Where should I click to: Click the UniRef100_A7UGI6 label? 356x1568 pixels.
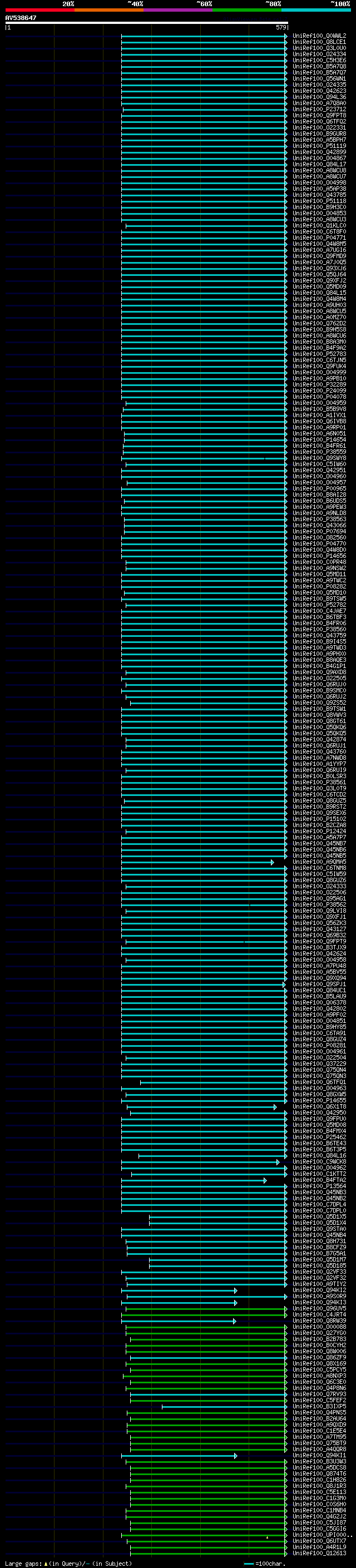pos(319,250)
